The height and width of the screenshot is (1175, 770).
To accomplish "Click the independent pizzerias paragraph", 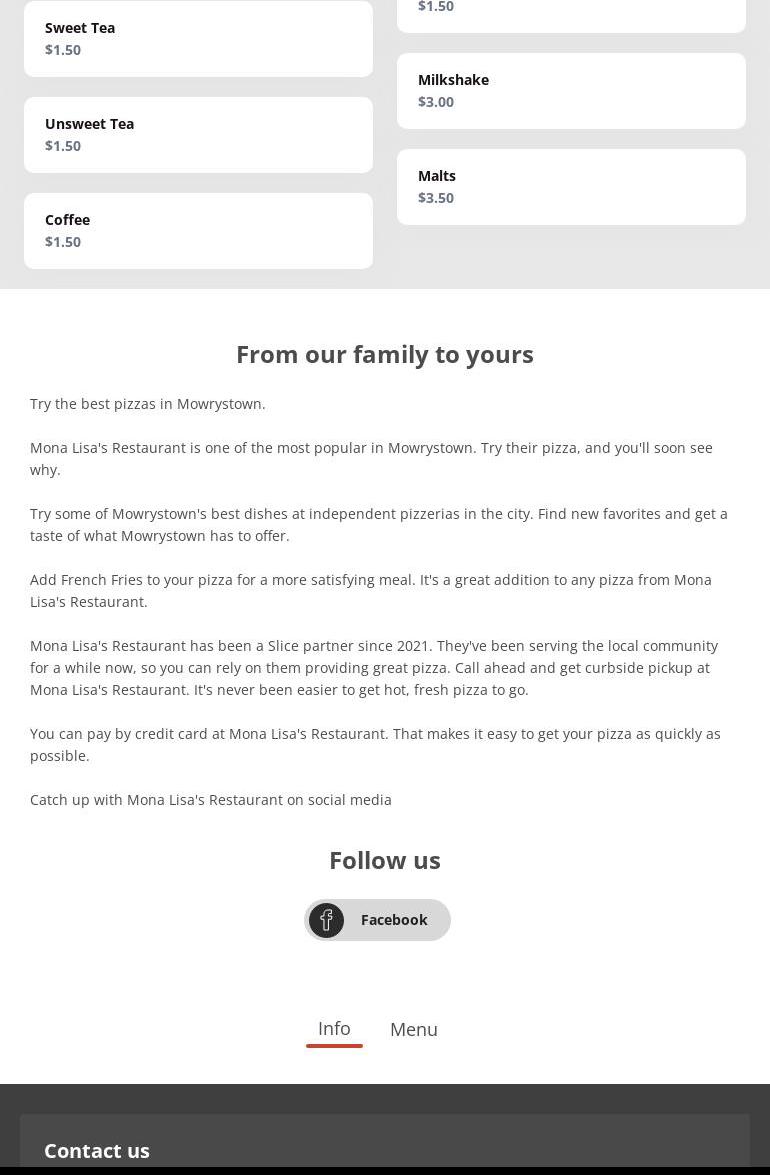I will [x=379, y=525].
